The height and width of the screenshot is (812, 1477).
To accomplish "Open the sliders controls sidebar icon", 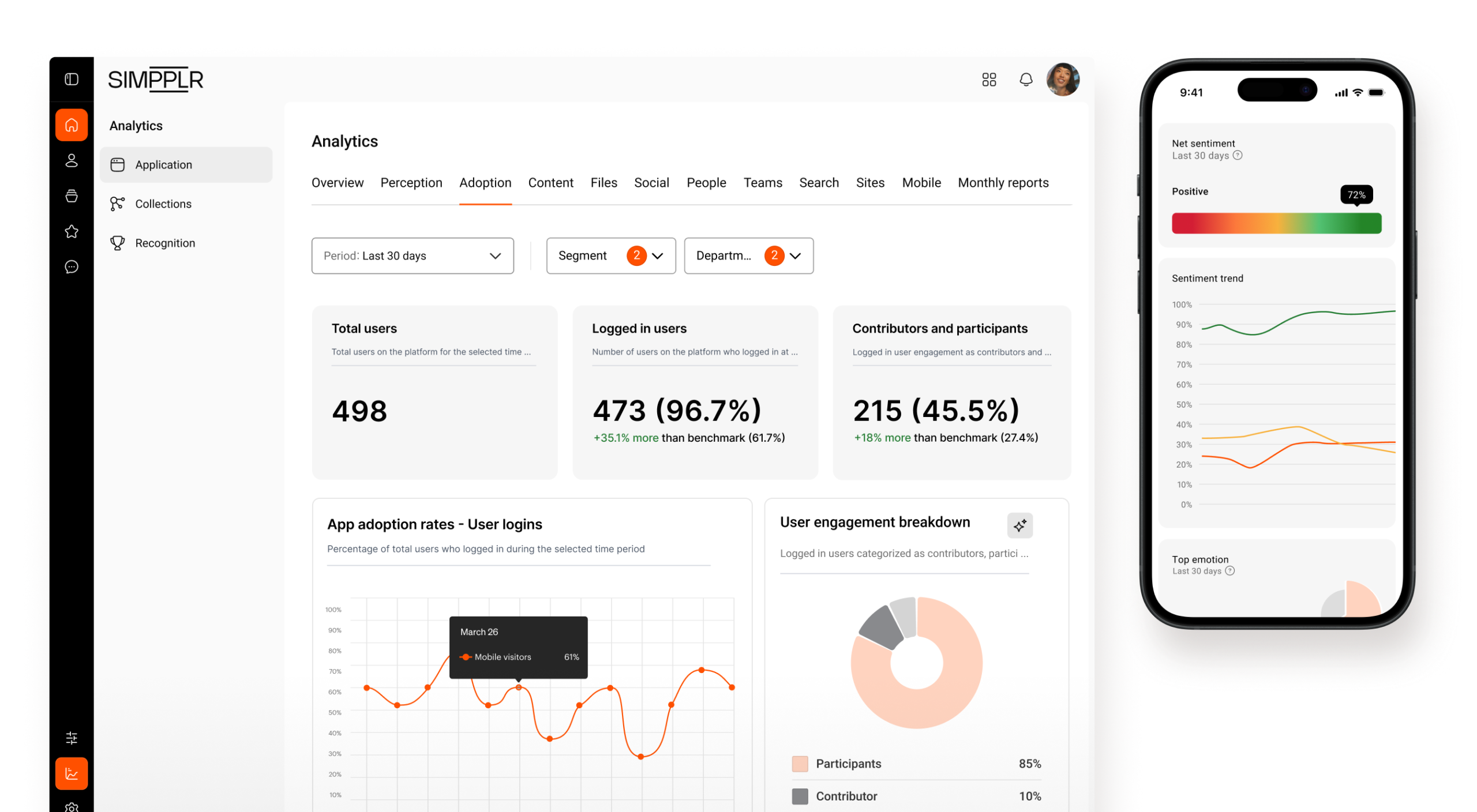I will [71, 738].
